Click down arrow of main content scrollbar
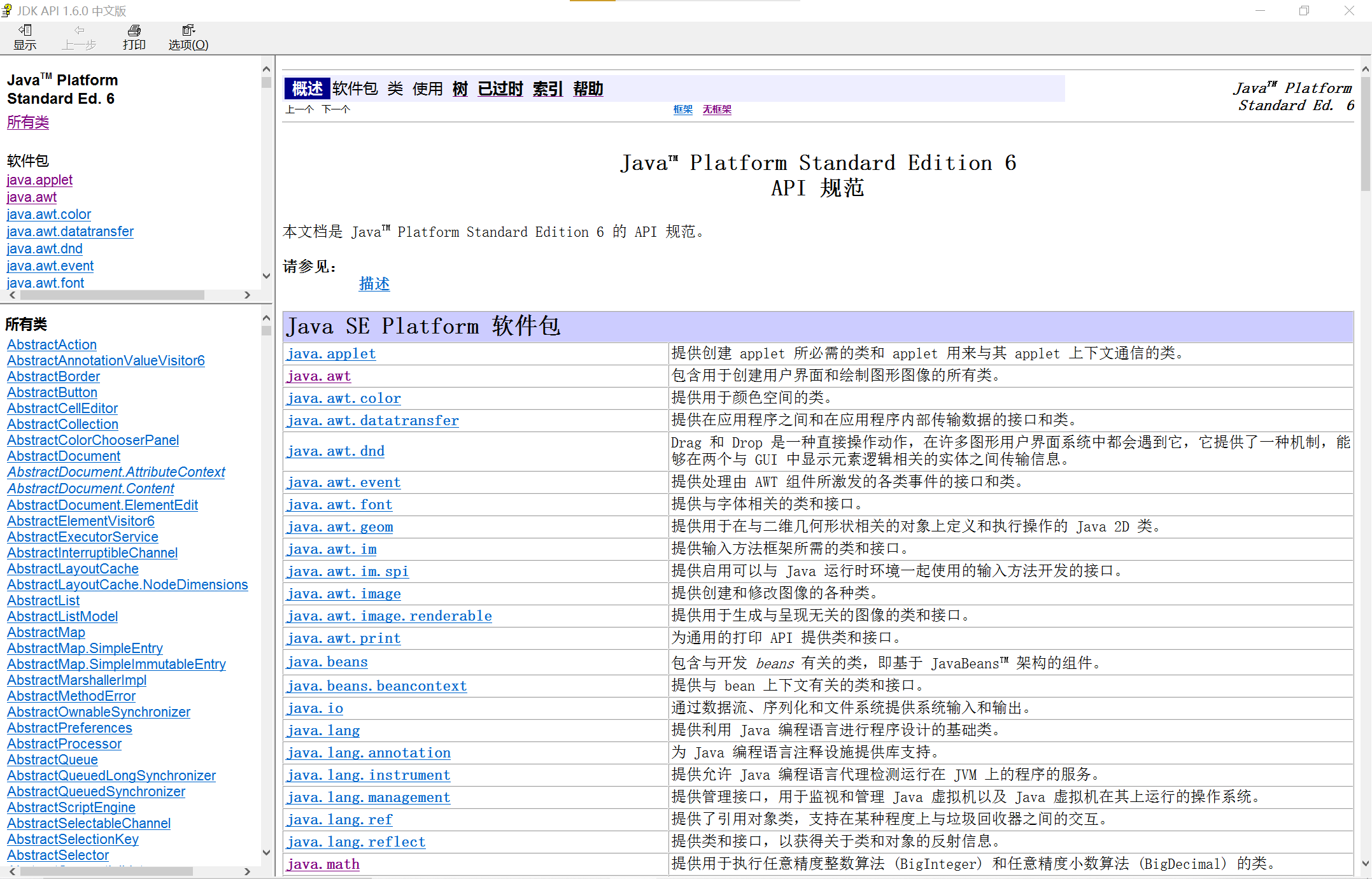The image size is (1372, 879). point(1365,864)
